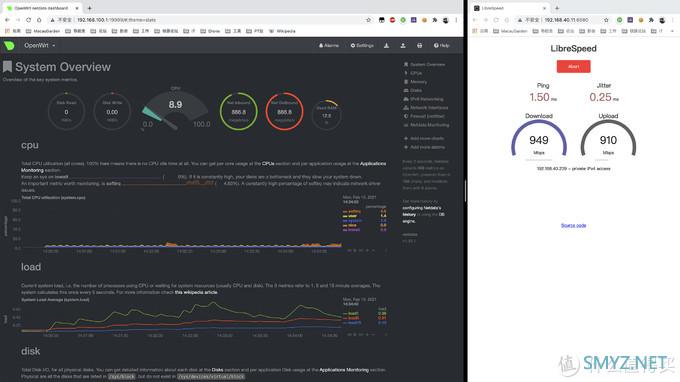Reload the OpenWrt netdata dashboard tab
Screen dimensions: 680x382
coord(28,20)
